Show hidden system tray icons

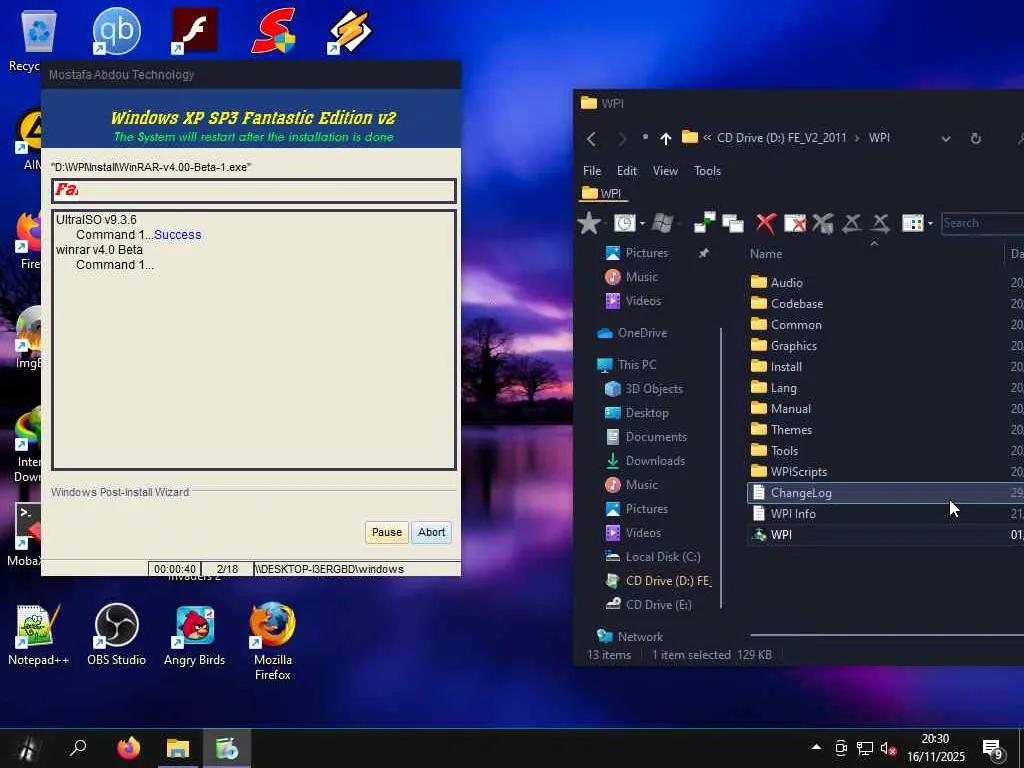pyautogui.click(x=816, y=748)
